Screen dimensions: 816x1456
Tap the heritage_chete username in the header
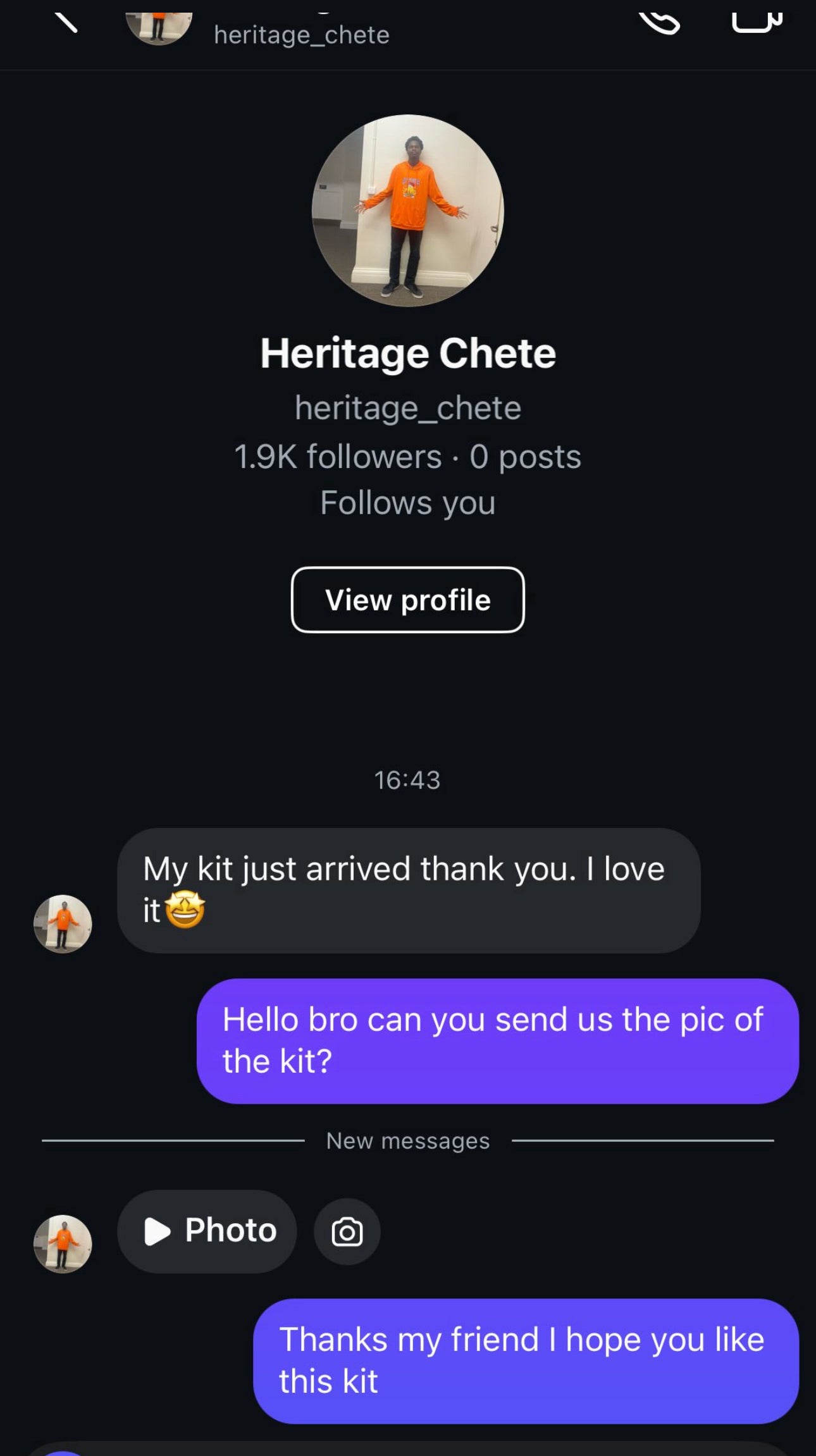(x=302, y=35)
